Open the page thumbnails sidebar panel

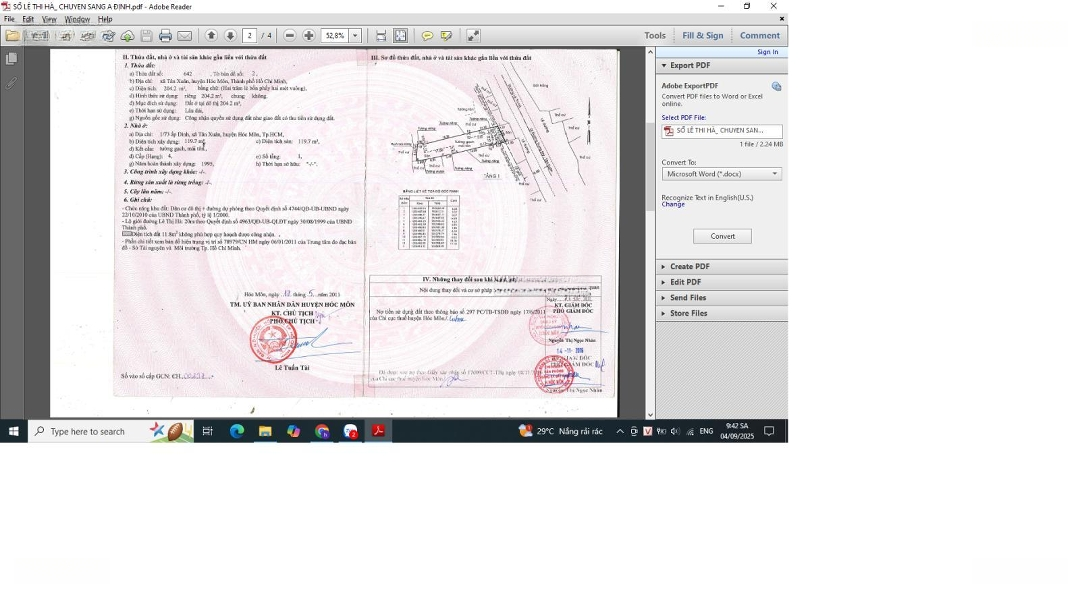11,59
